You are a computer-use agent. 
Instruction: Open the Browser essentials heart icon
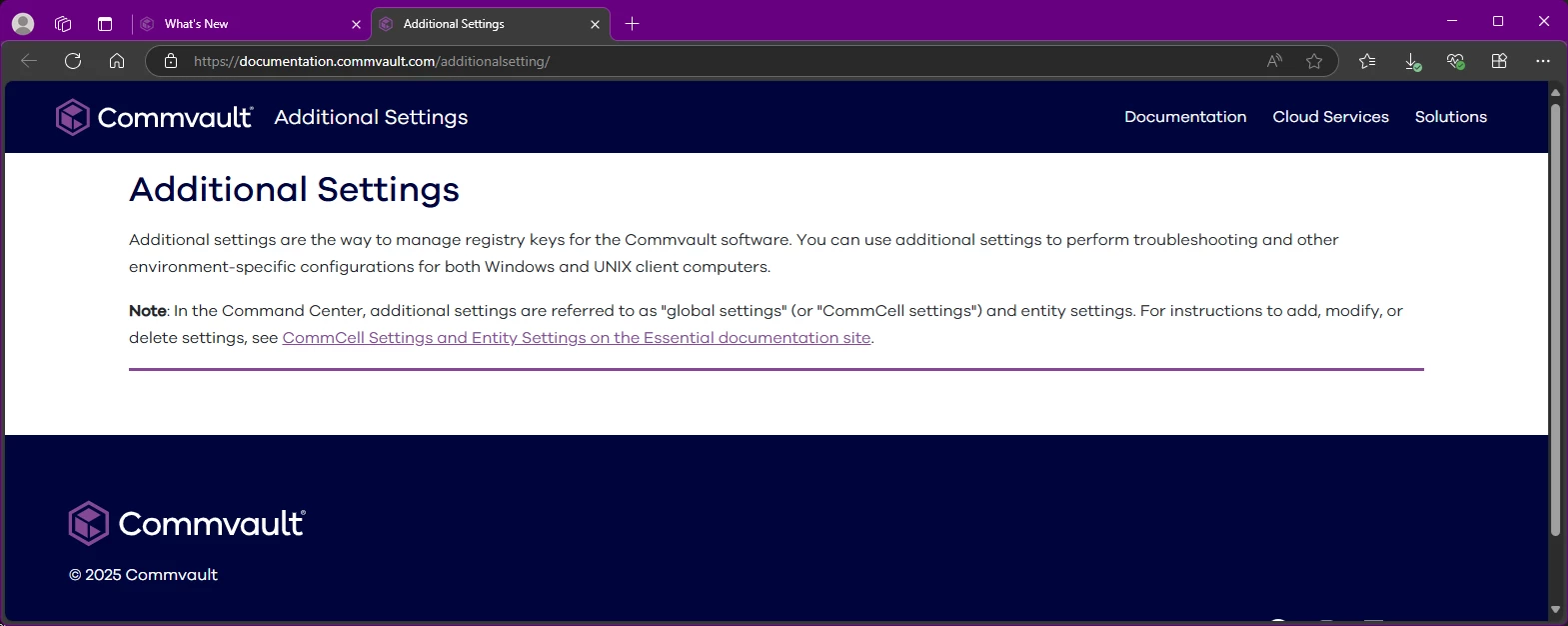tap(1455, 61)
